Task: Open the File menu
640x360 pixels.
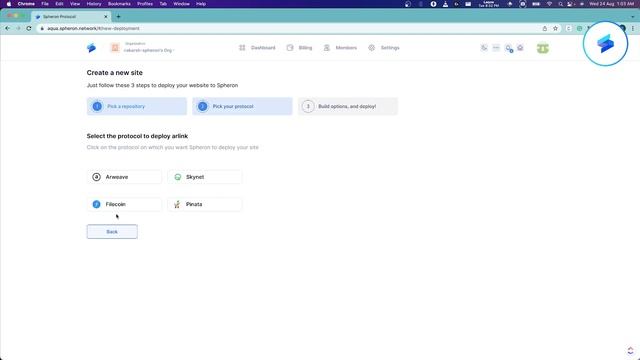Action: tap(45, 4)
